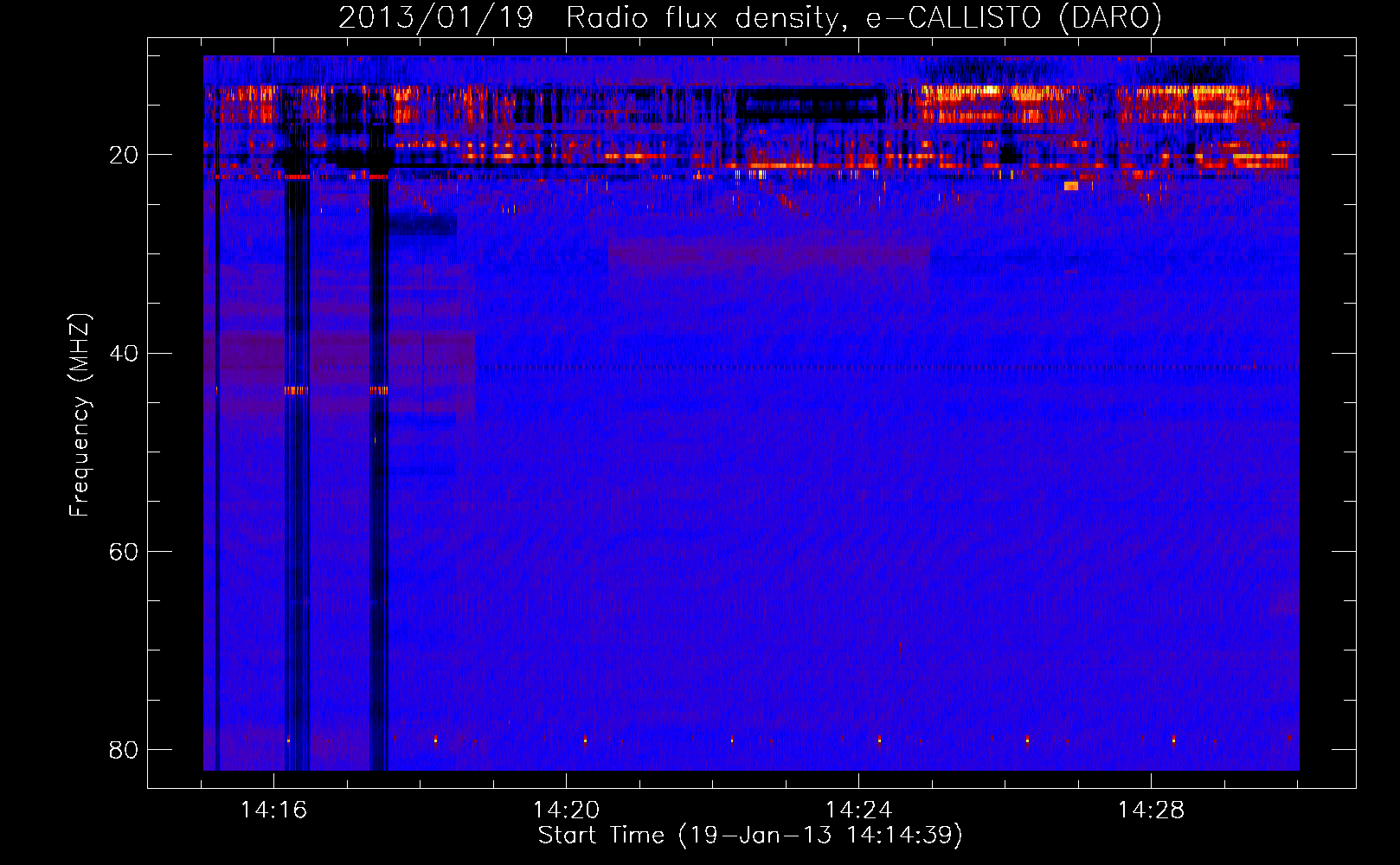Click the 14:28 time tick label
This screenshot has width=1400, height=865.
pos(1151,811)
